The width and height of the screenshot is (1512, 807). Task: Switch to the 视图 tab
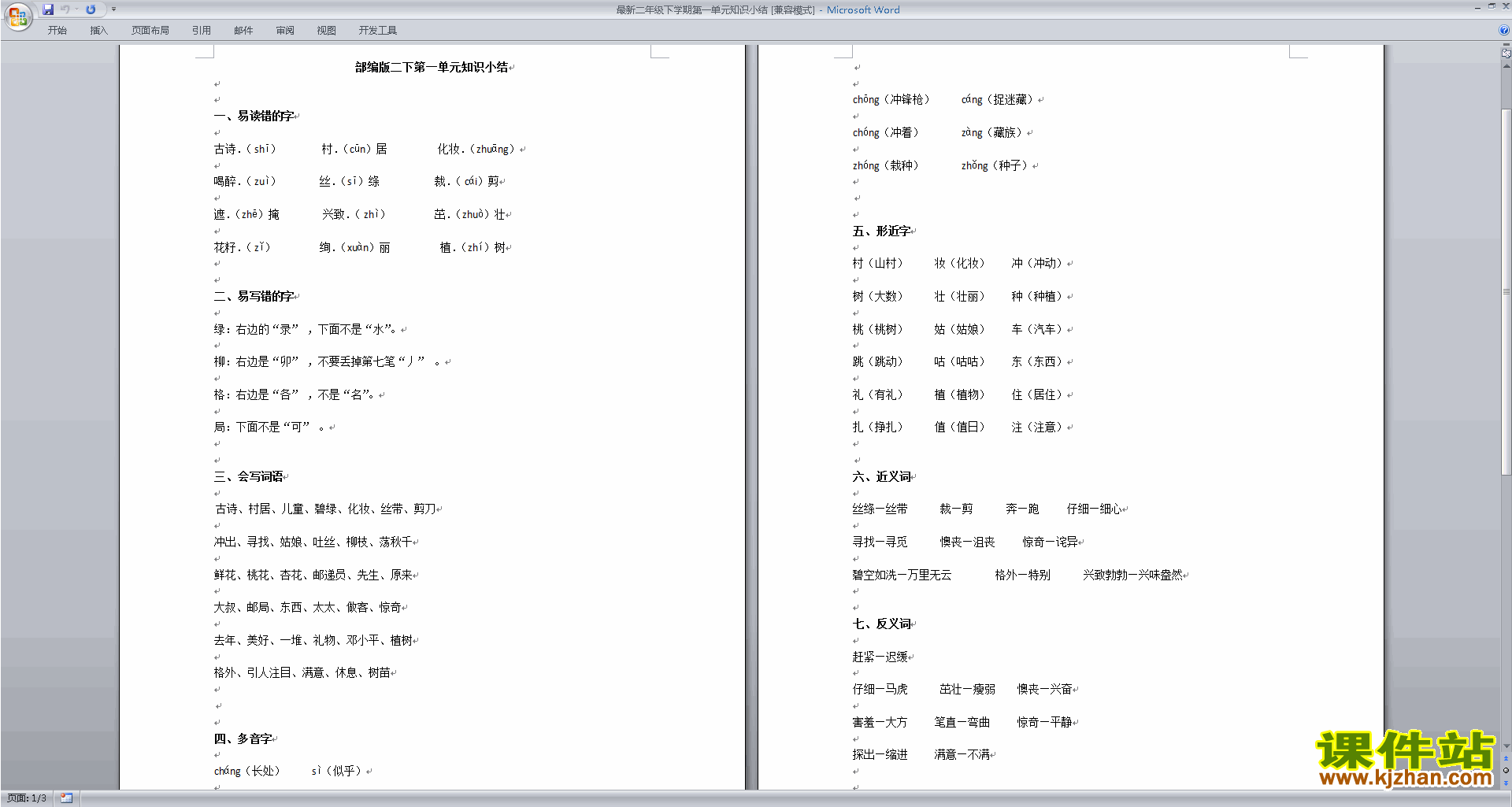(327, 31)
